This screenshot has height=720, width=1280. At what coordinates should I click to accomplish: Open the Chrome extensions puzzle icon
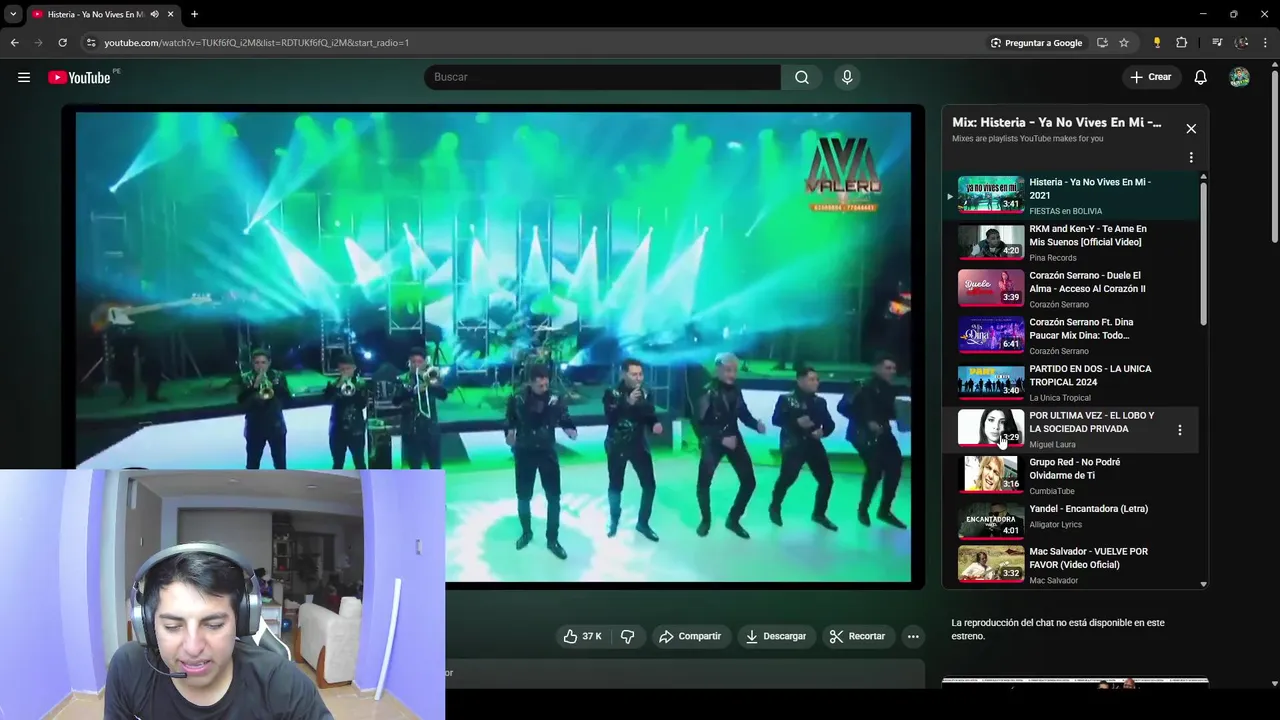coord(1182,43)
